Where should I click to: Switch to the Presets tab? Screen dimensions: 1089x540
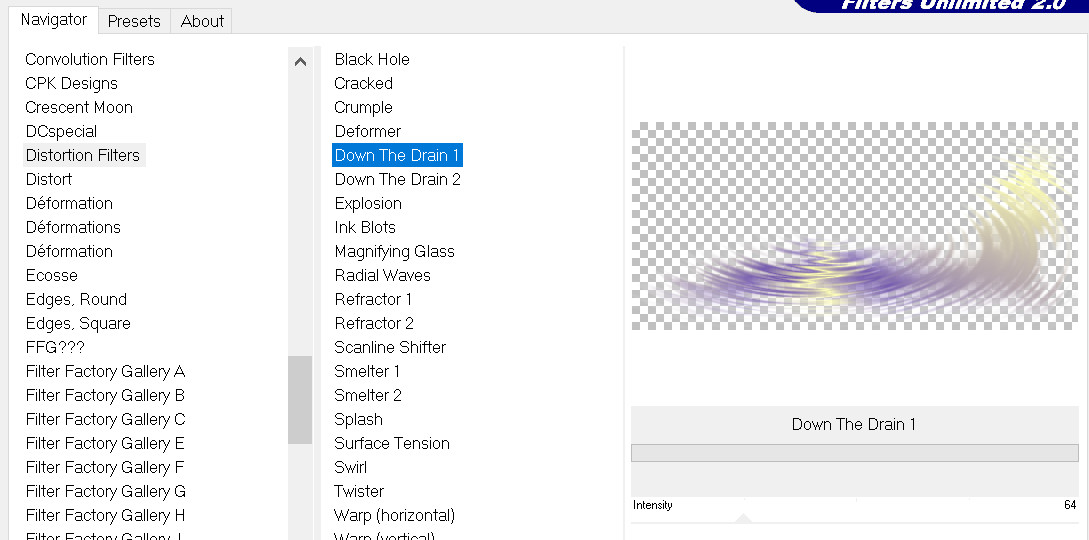[134, 21]
